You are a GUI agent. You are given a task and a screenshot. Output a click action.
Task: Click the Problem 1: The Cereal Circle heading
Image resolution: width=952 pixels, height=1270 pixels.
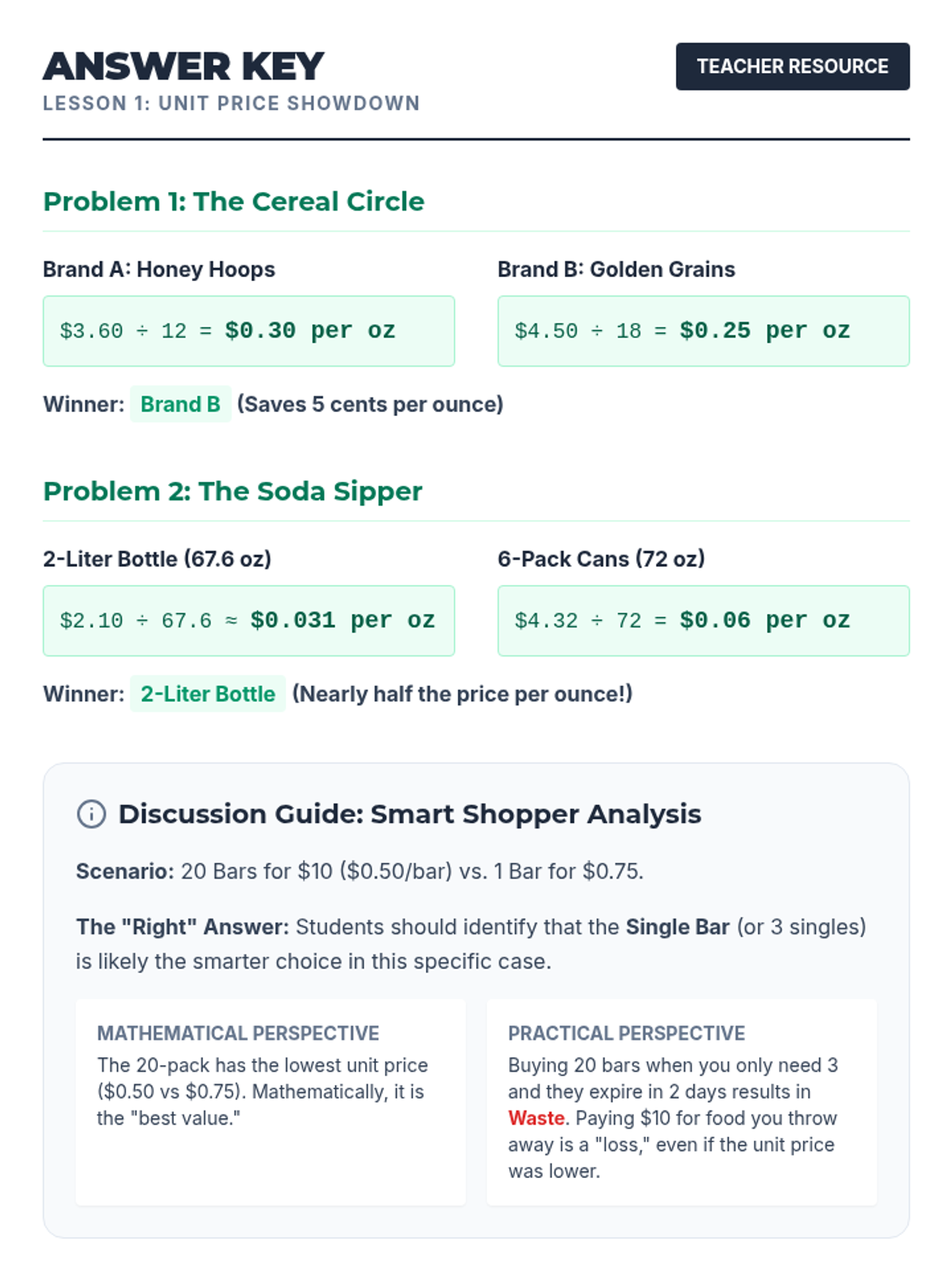(x=234, y=202)
